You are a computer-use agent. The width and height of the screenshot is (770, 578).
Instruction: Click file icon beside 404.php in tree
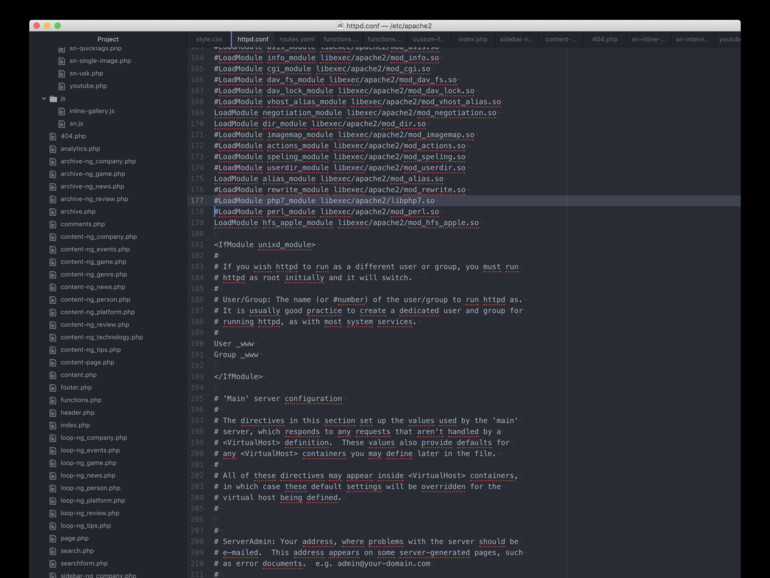pos(53,137)
